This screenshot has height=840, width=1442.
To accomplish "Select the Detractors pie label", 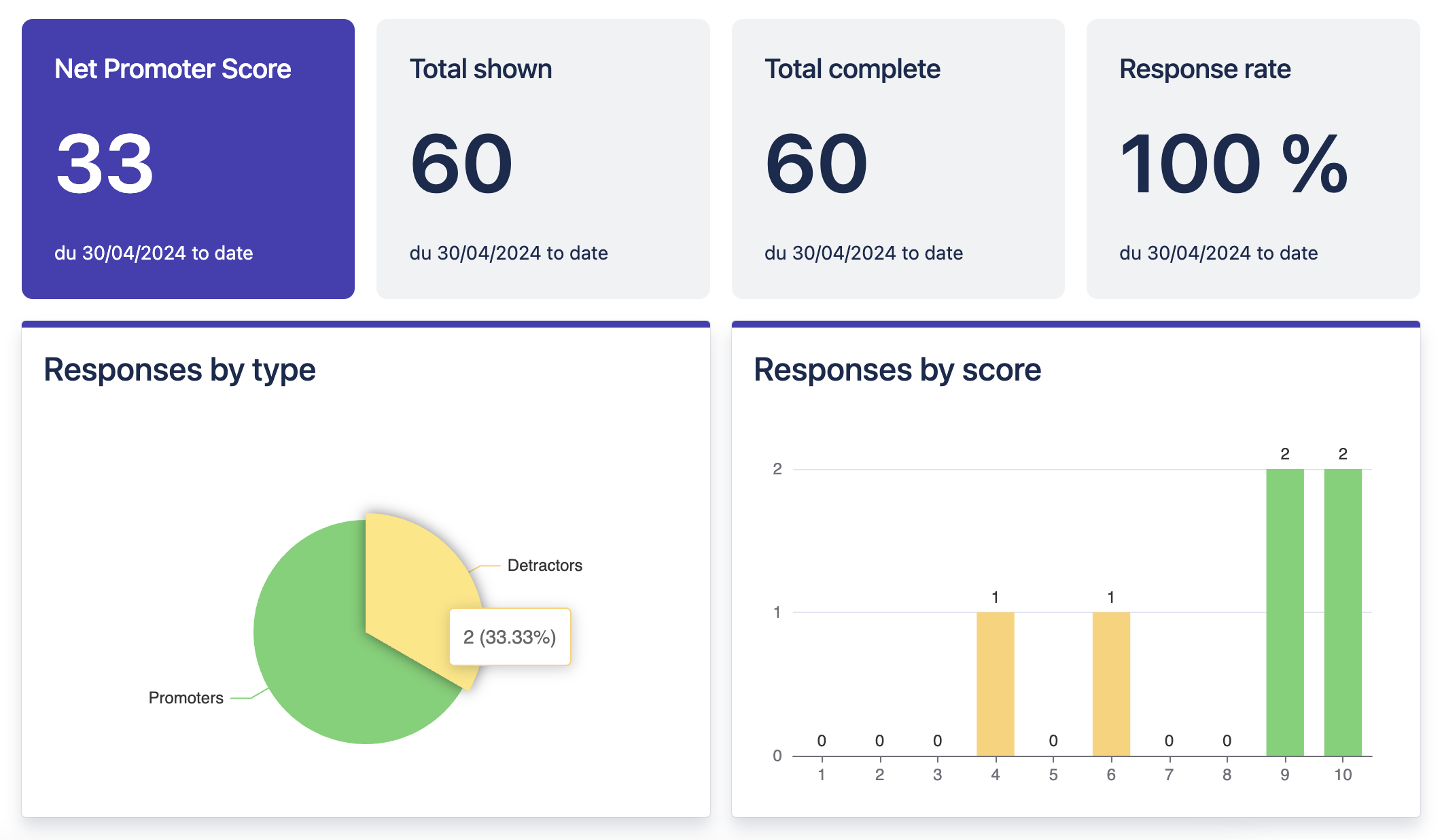I will [544, 565].
